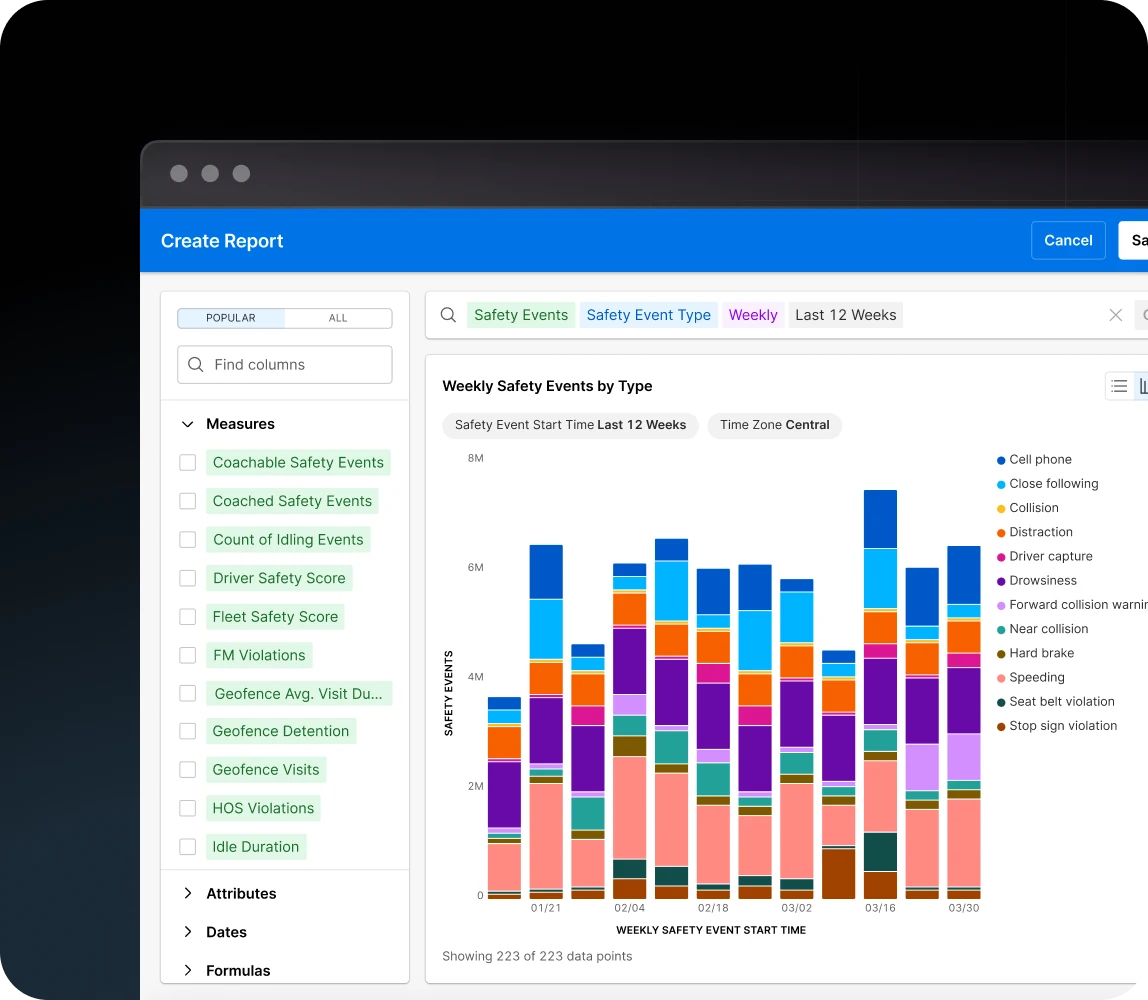Screen dimensions: 1148x1000
Task: Expand the Dates section
Action: [x=187, y=932]
